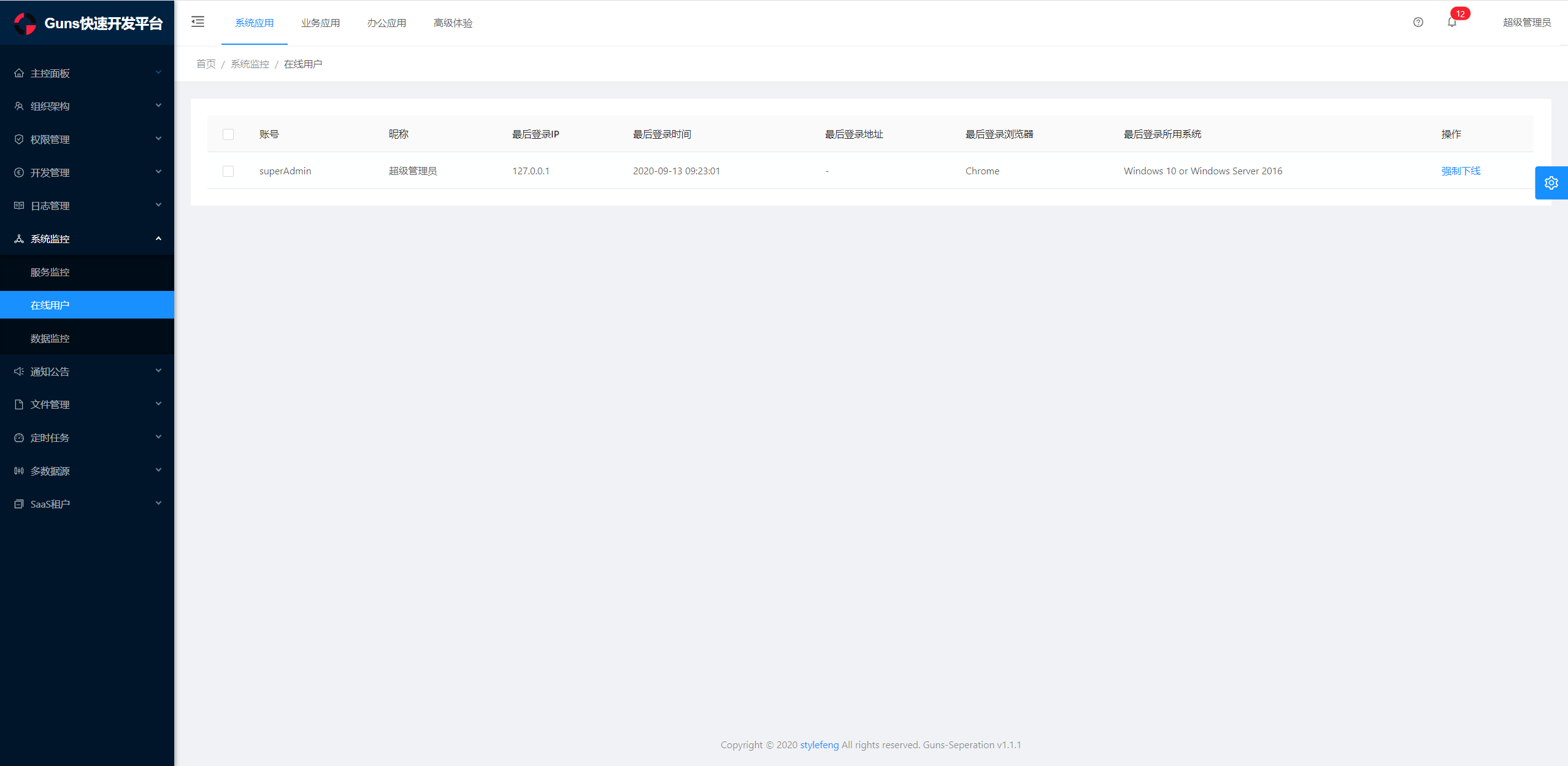The height and width of the screenshot is (766, 1568).
Task: Toggle the select-all checkbox in table header
Action: [228, 134]
